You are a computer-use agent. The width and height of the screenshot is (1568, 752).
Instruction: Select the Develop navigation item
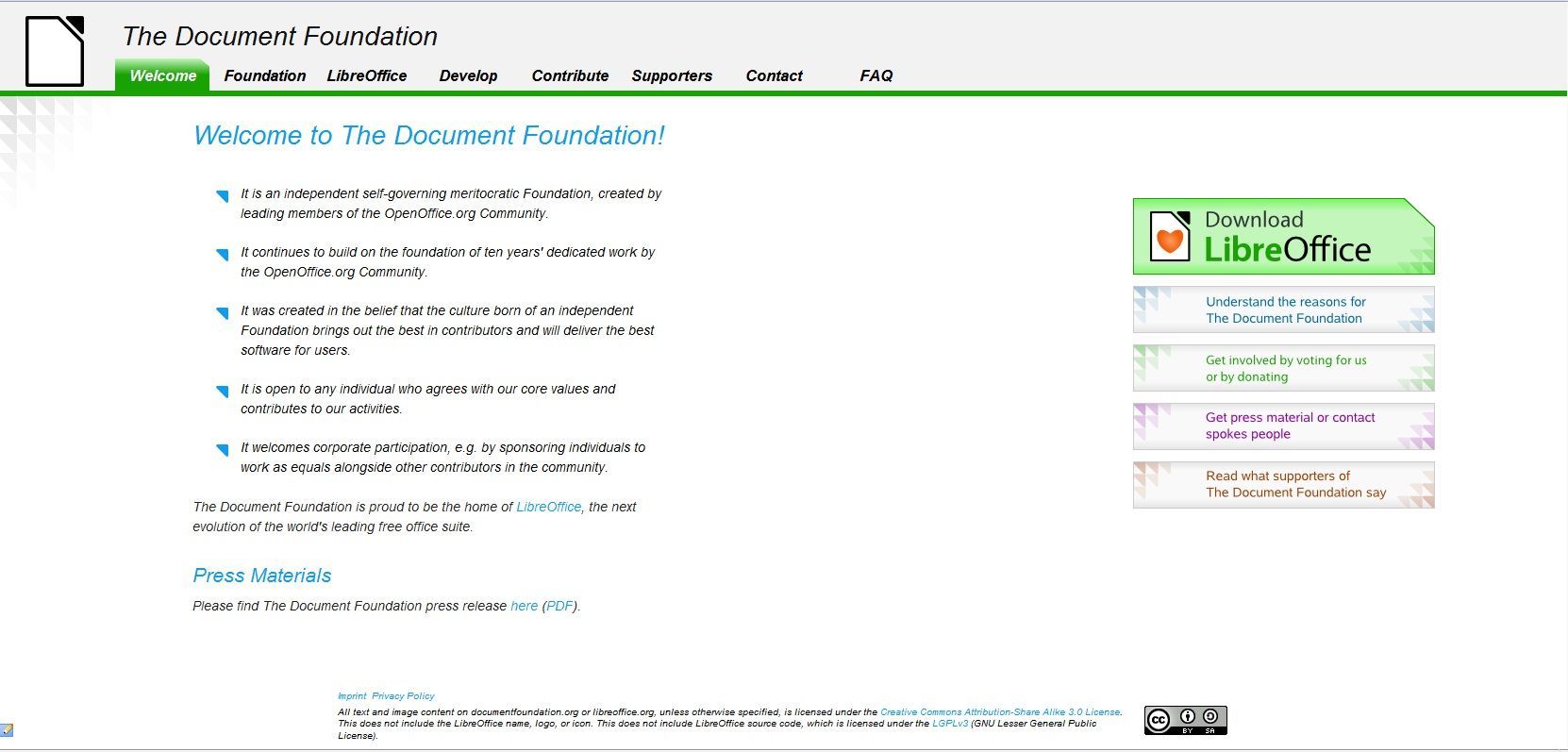click(468, 75)
